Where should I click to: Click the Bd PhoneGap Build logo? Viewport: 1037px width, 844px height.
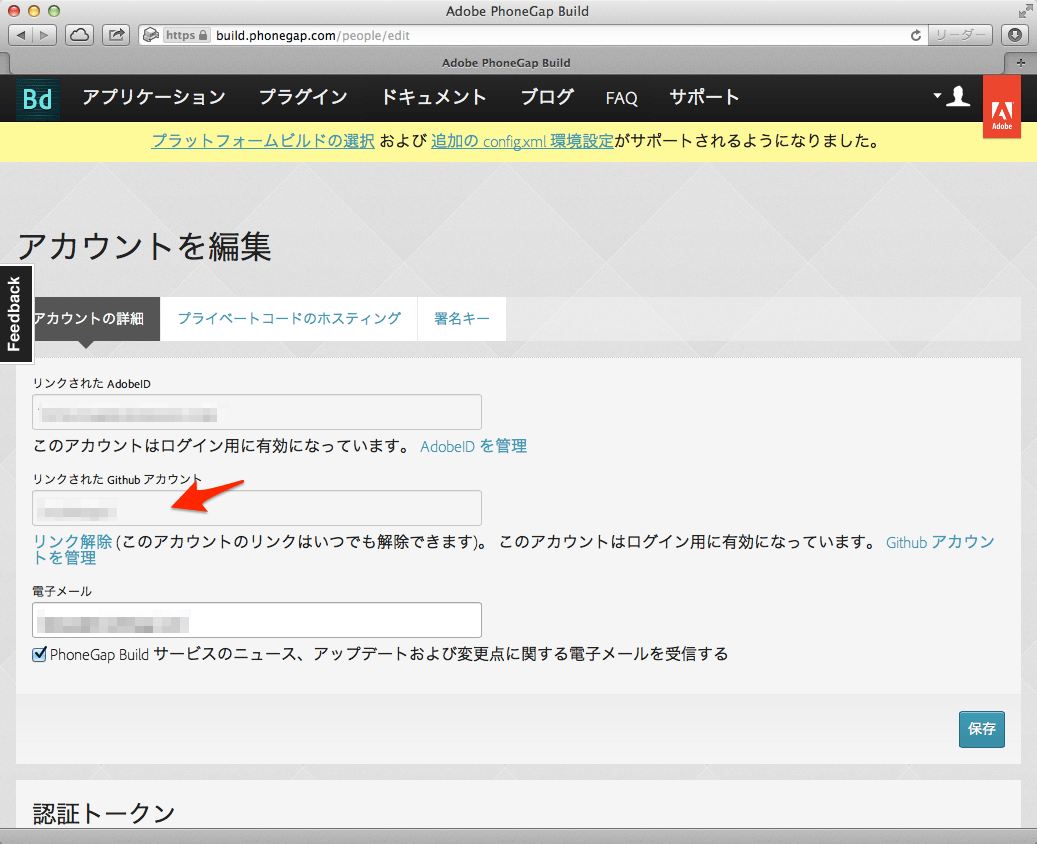[38, 99]
